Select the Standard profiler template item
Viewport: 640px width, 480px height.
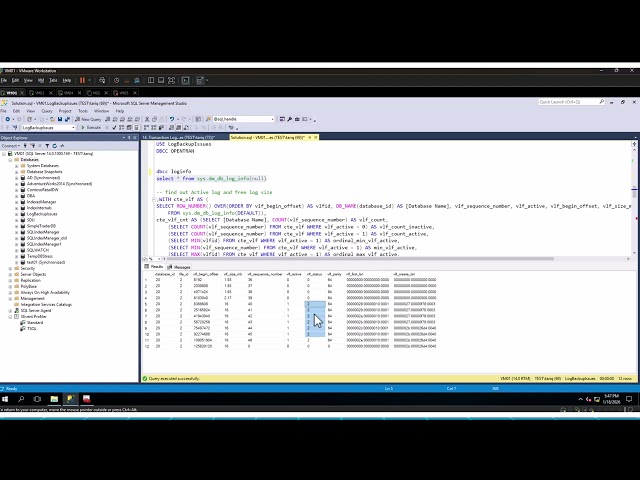pos(35,322)
